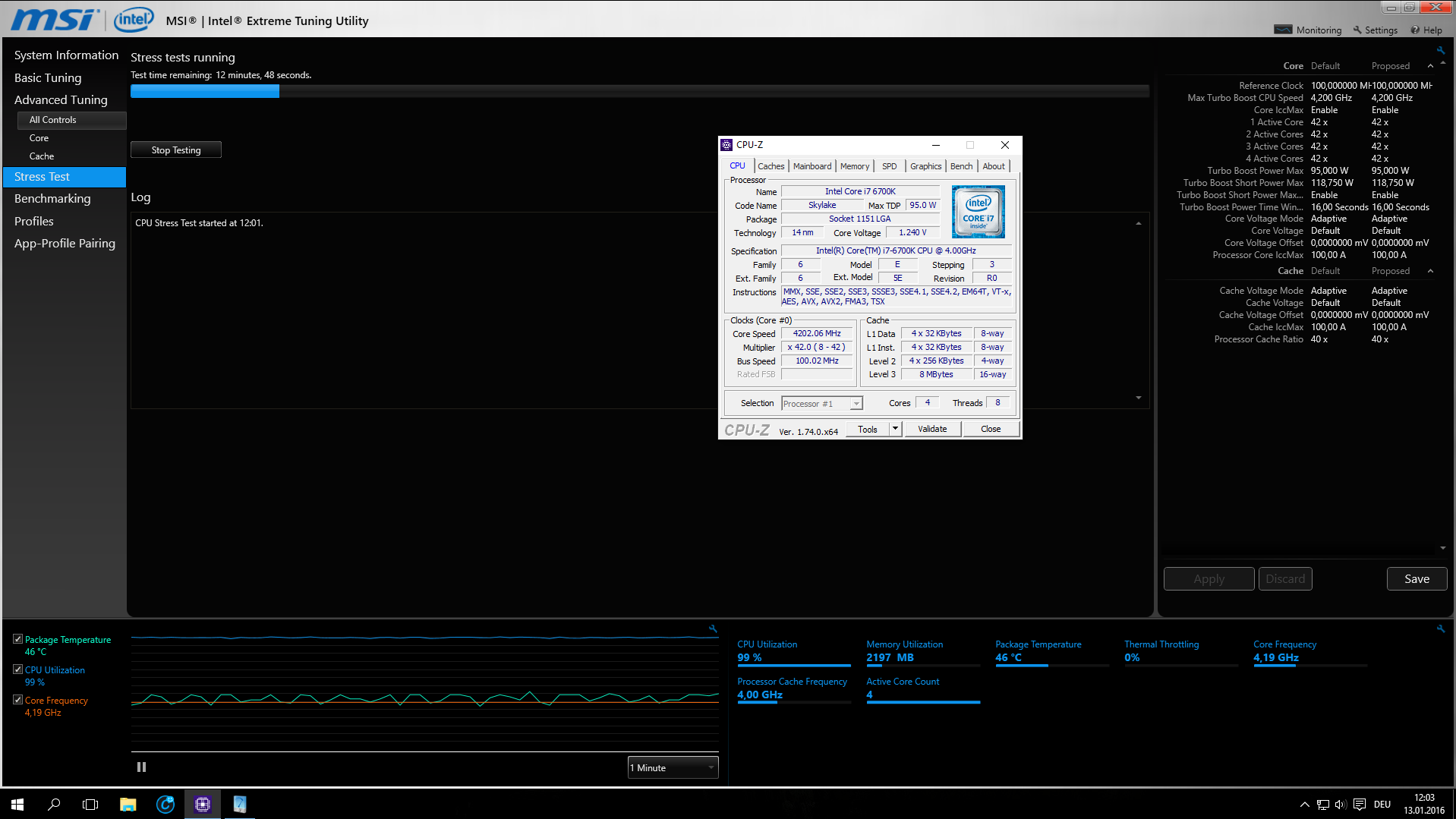Open App-Profile Pairing section
Screen dimensions: 1456x819
(65, 243)
